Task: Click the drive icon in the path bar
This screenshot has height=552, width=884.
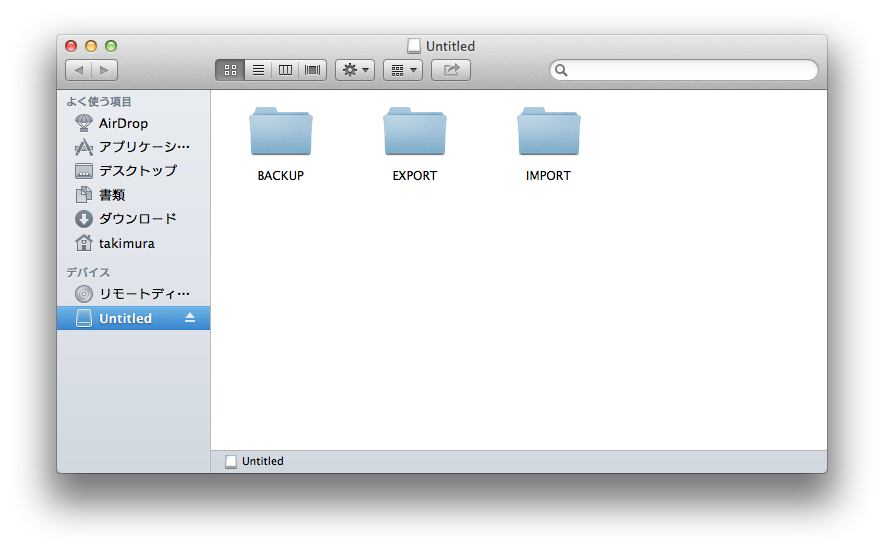Action: click(231, 462)
